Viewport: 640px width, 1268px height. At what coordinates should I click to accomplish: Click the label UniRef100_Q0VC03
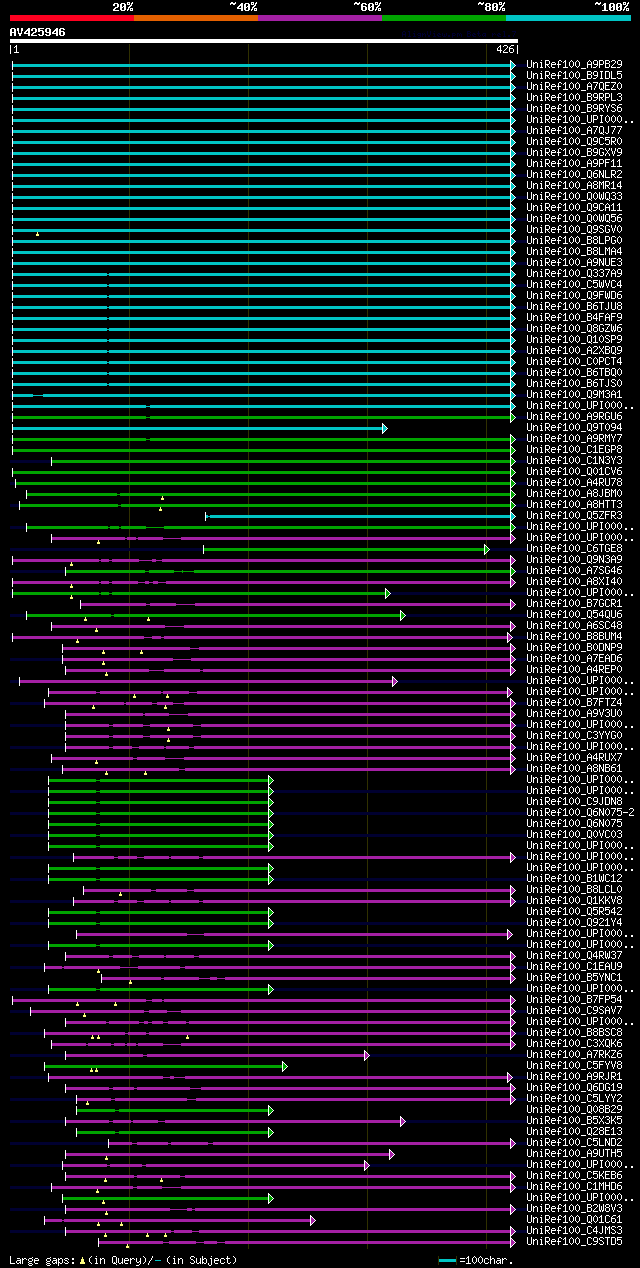pyautogui.click(x=574, y=835)
